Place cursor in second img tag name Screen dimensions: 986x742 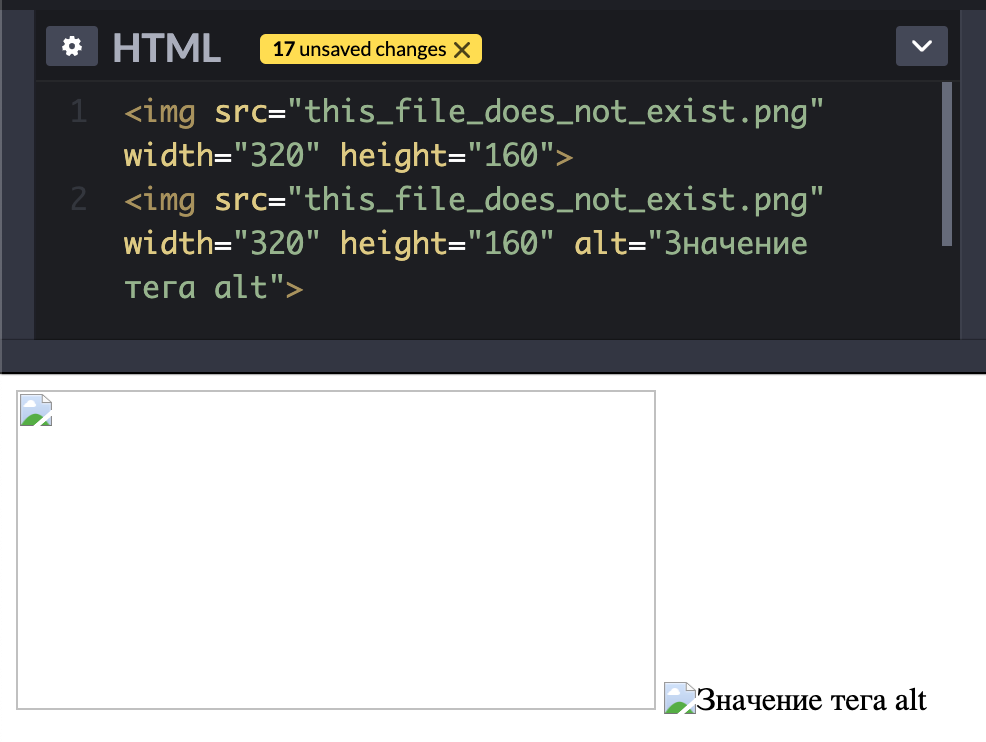[x=169, y=200]
